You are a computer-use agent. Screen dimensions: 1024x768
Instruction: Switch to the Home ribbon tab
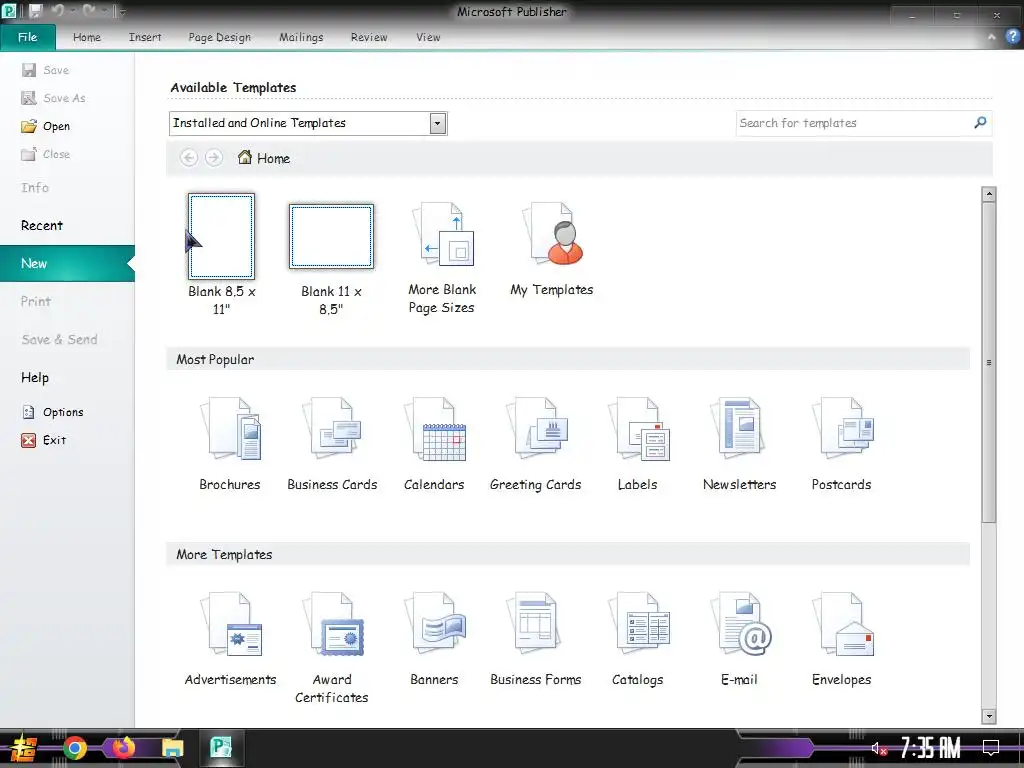point(87,37)
